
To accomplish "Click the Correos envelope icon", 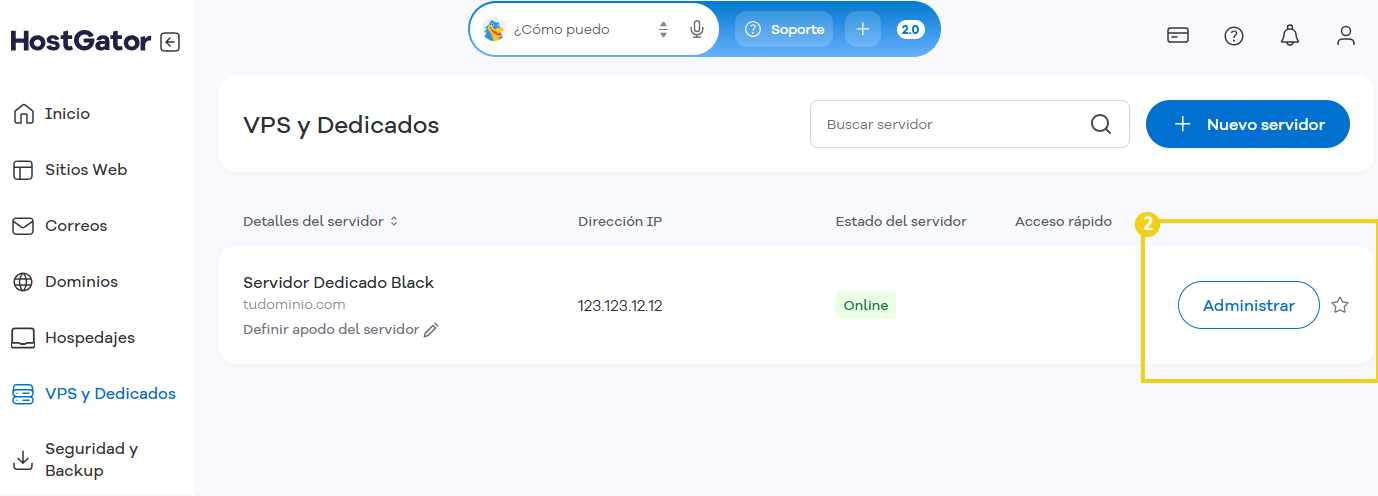I will tap(23, 226).
